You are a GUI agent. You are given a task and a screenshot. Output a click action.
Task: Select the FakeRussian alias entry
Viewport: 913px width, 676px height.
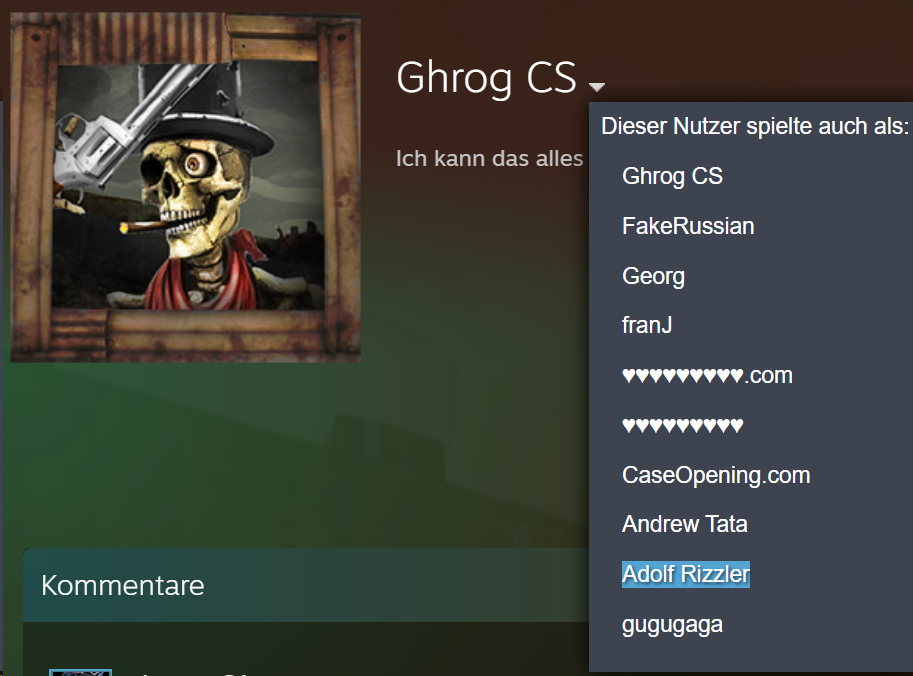(x=688, y=226)
